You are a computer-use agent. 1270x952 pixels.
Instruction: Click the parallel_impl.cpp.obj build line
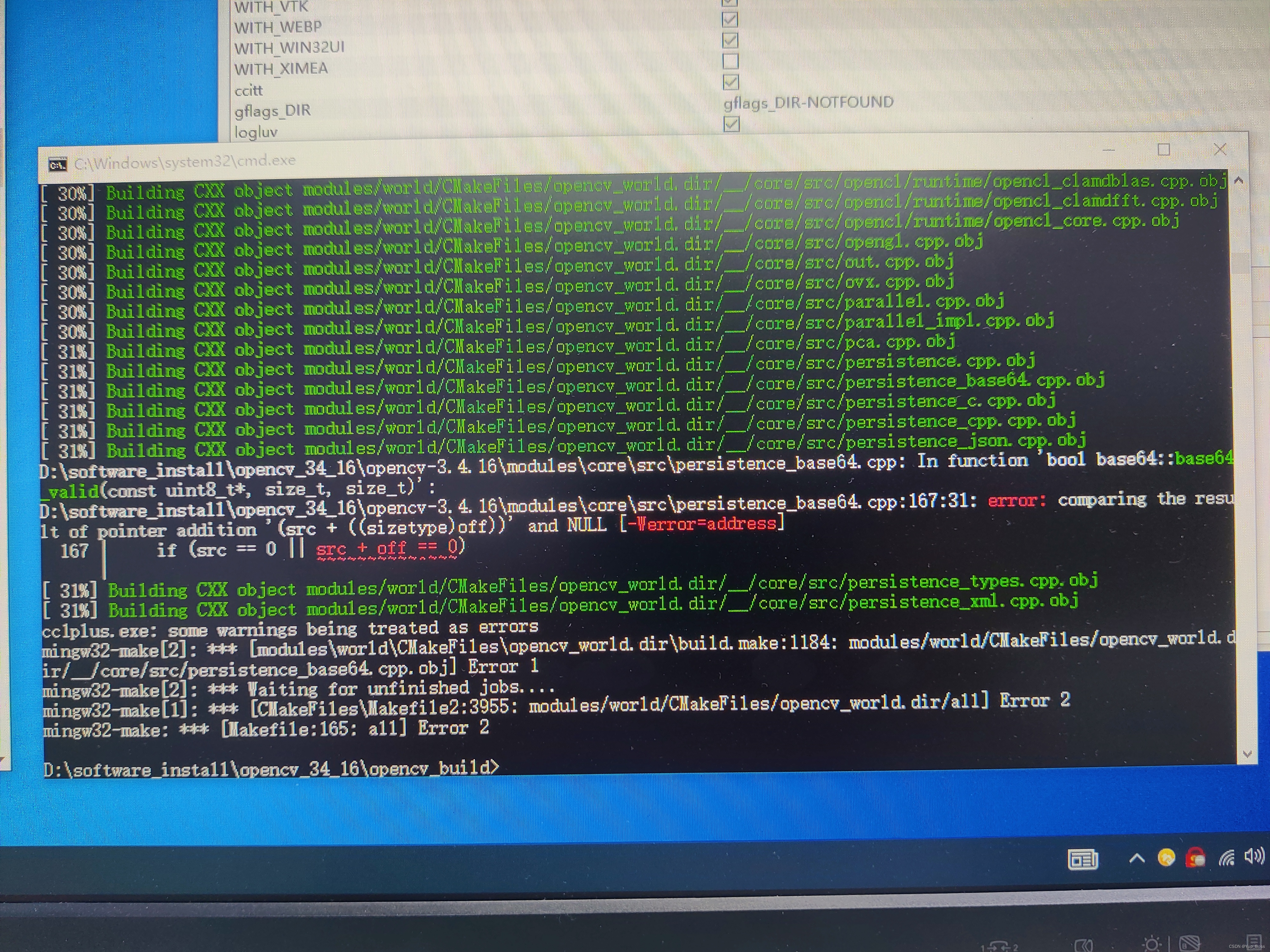548,327
